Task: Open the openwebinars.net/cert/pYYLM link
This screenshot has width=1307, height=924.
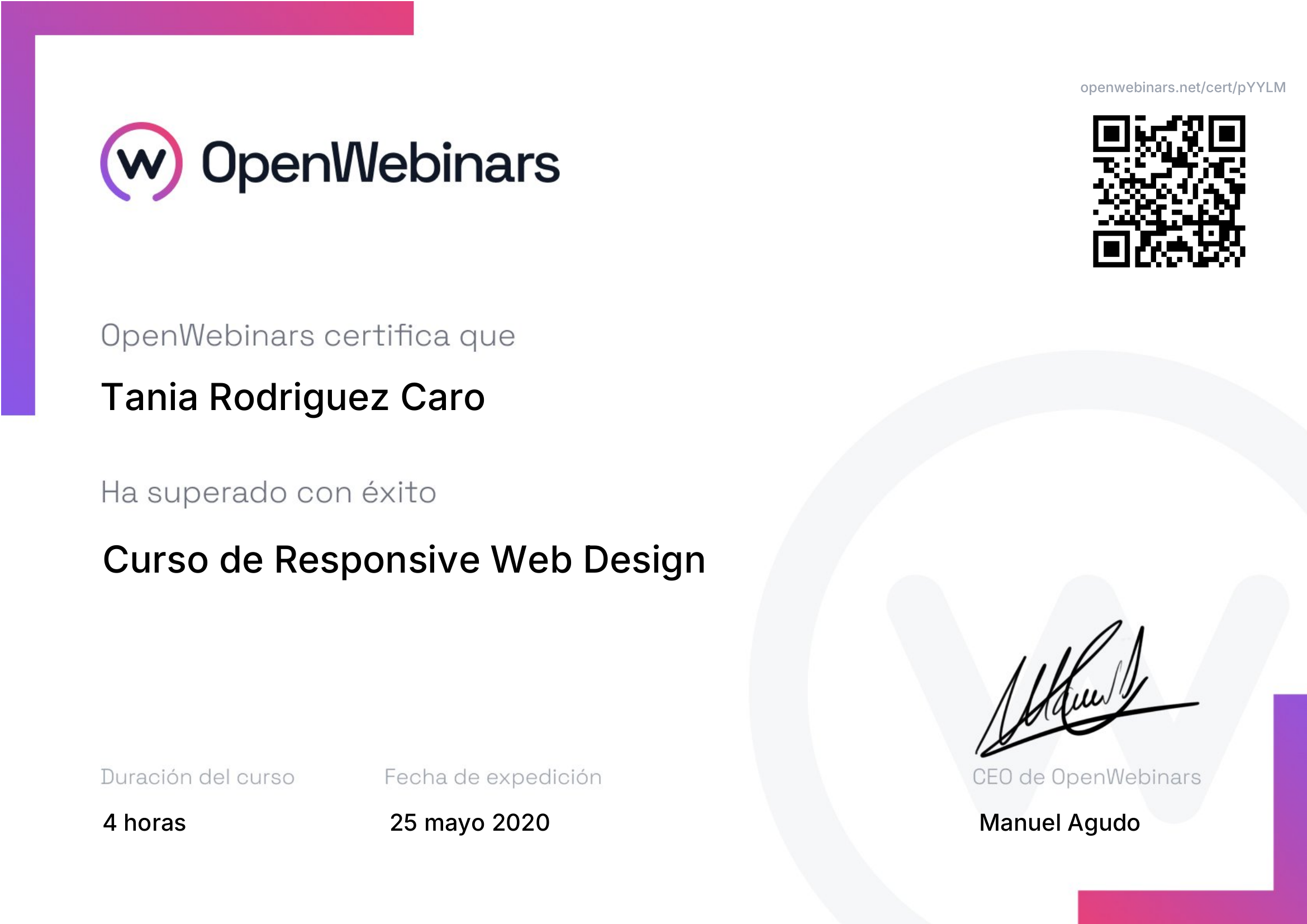Action: (1183, 88)
